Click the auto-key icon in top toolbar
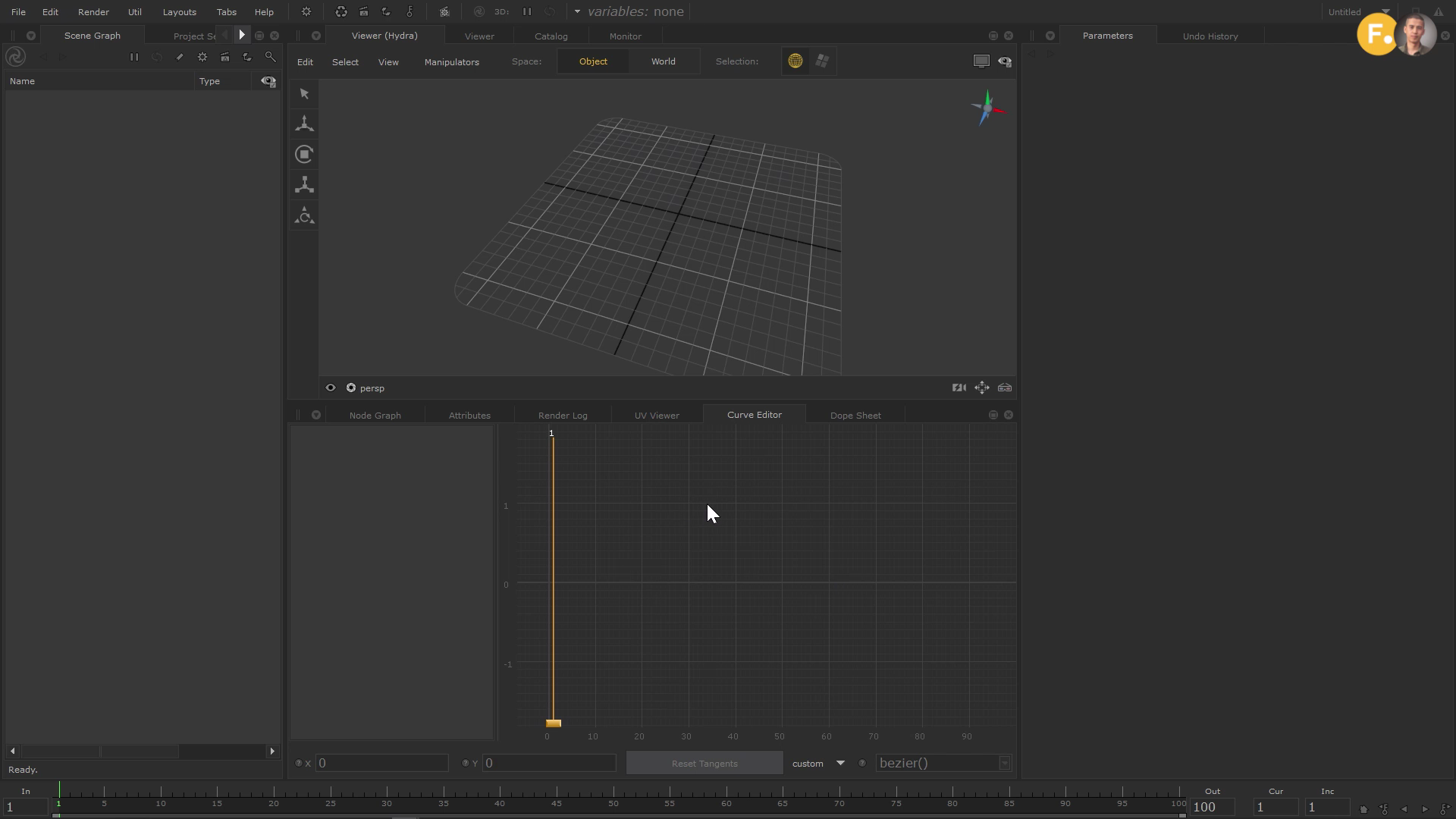Image resolution: width=1456 pixels, height=819 pixels. [x=409, y=12]
